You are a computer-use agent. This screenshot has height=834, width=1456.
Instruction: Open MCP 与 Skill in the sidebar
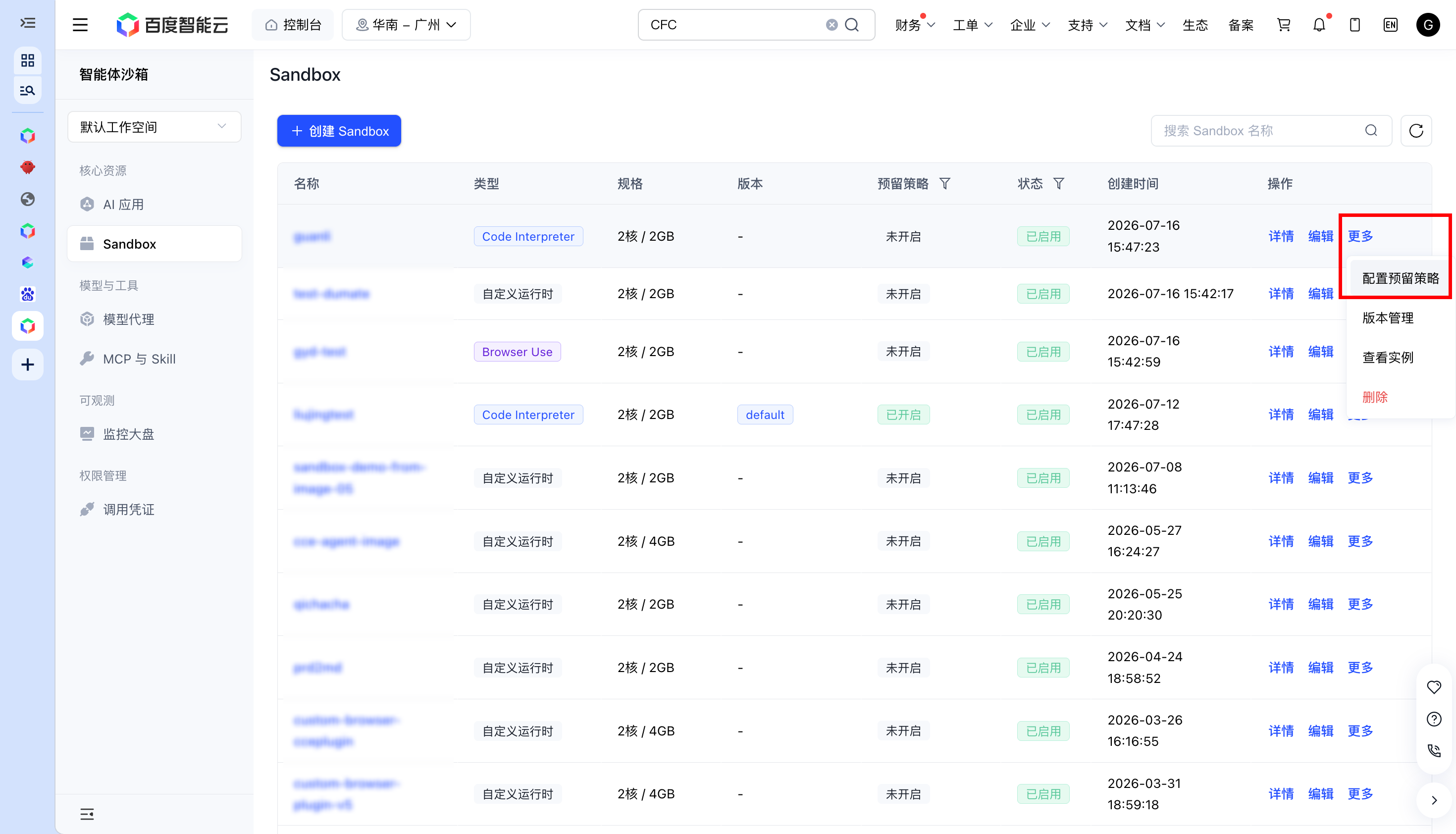click(154, 359)
